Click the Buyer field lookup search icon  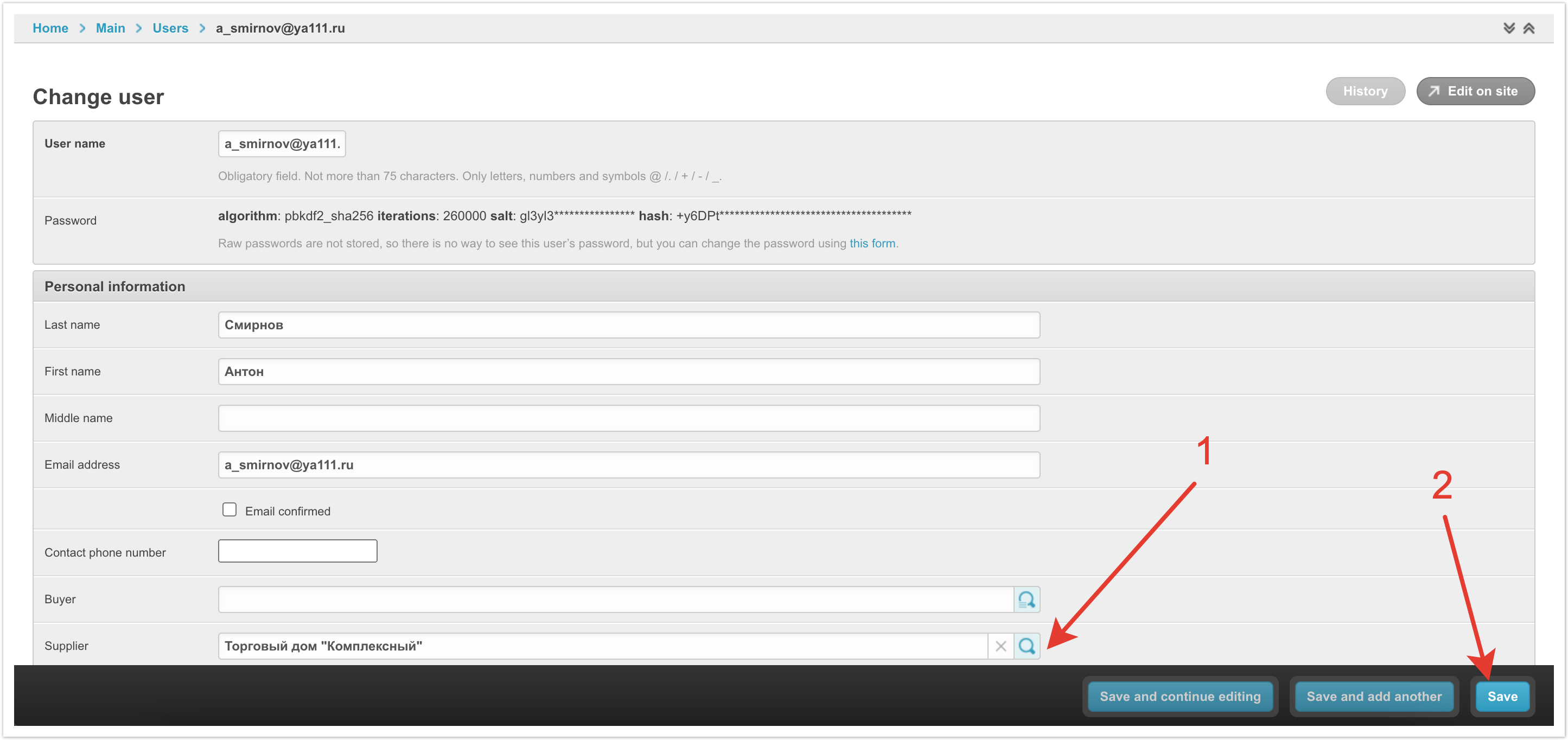[1027, 599]
